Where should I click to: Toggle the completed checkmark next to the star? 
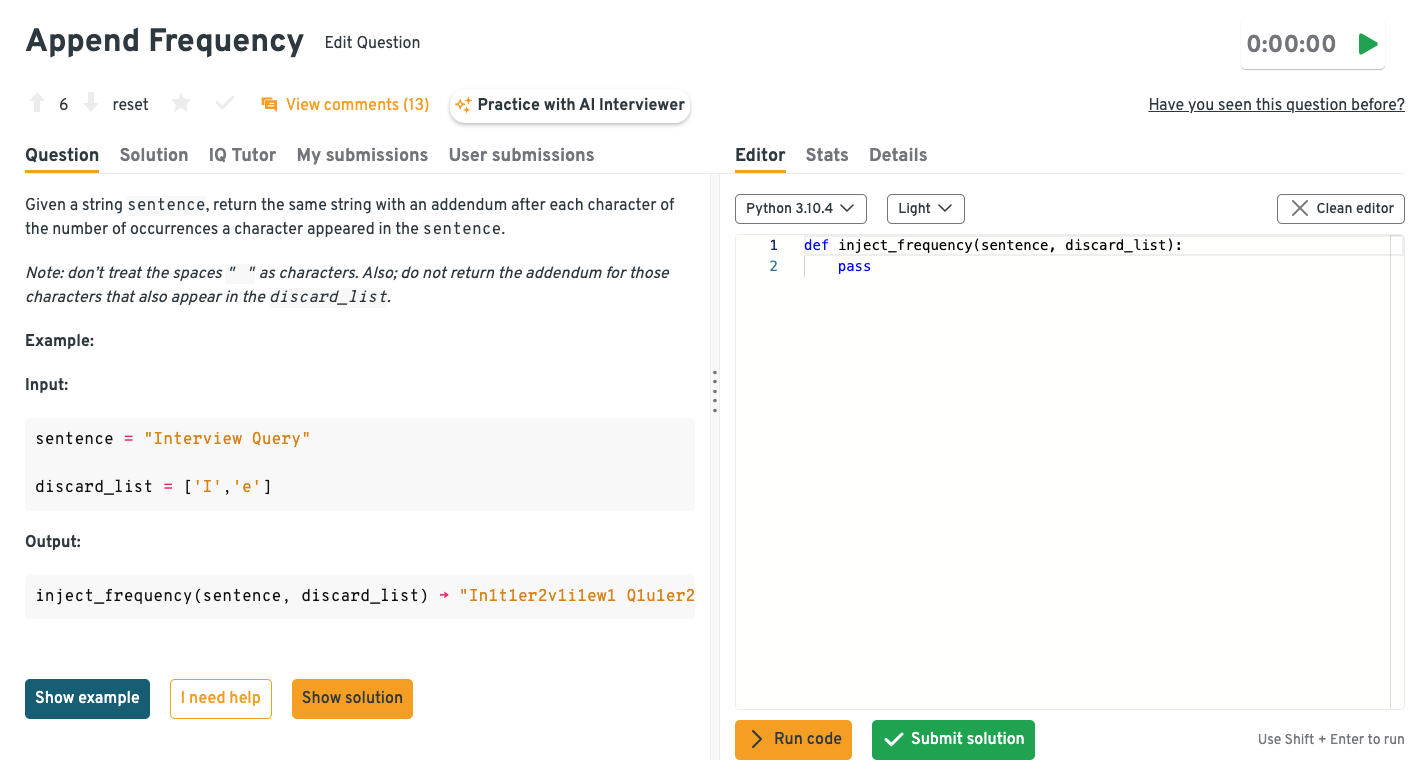point(224,102)
